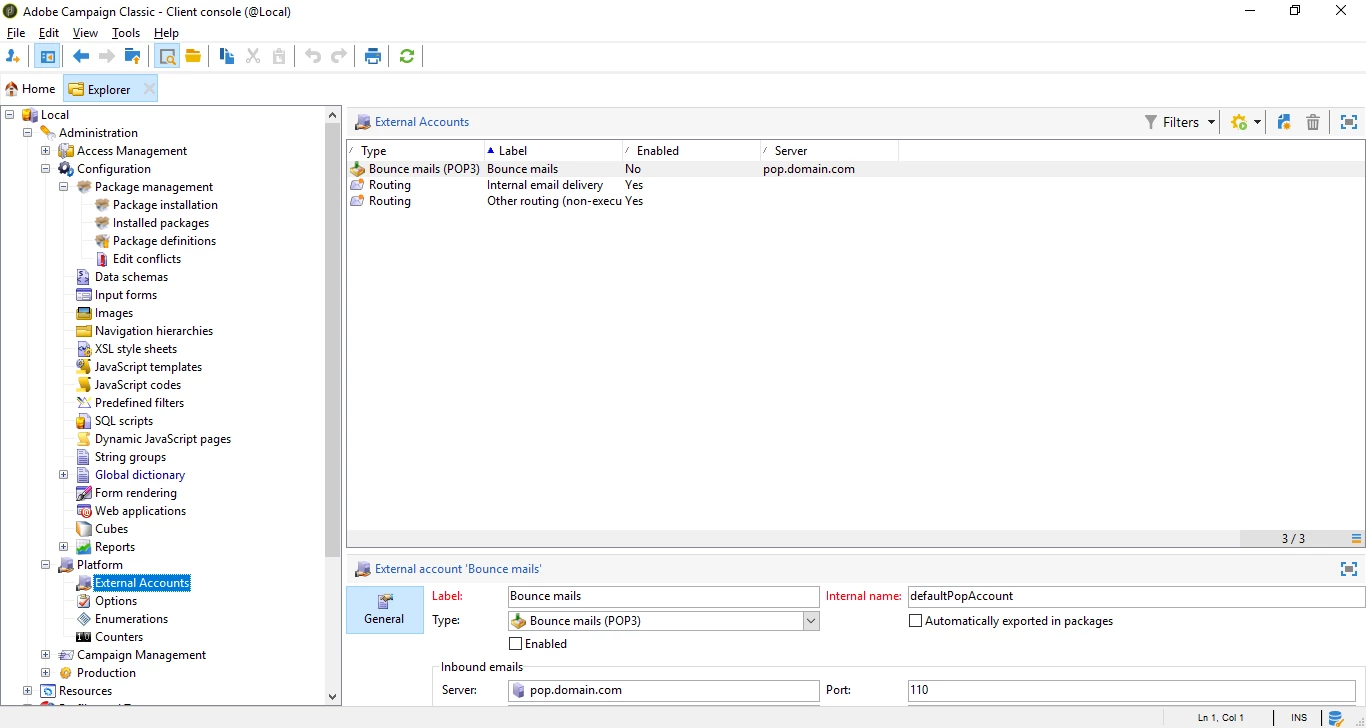This screenshot has width=1366, height=728.
Task: Sort by the Type column header
Action: [x=415, y=151]
